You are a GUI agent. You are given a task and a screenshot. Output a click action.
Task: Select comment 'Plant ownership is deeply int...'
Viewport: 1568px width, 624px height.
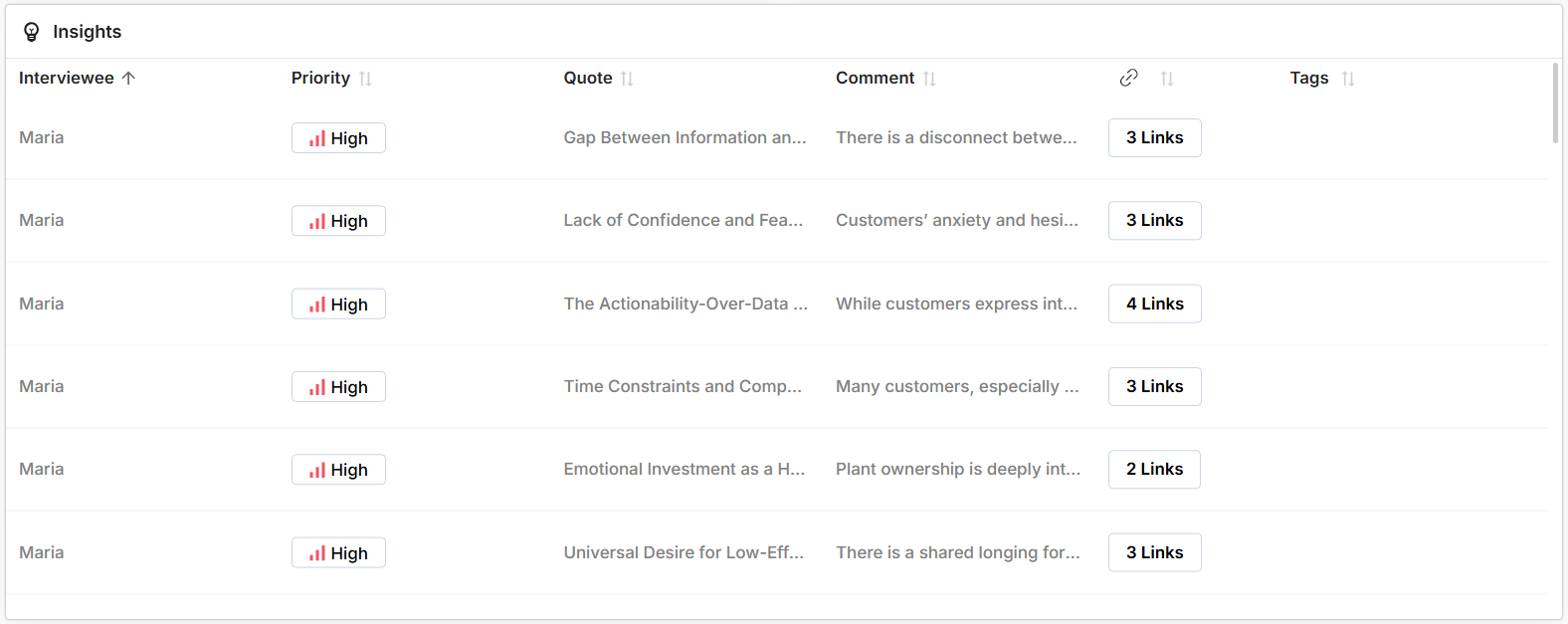[957, 469]
